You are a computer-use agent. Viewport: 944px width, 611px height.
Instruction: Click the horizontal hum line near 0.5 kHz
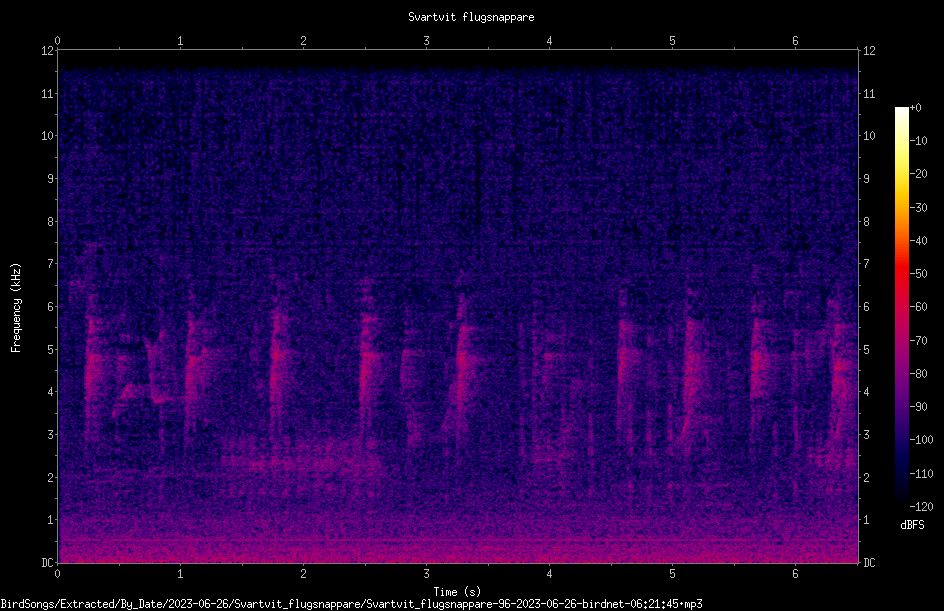(458, 541)
